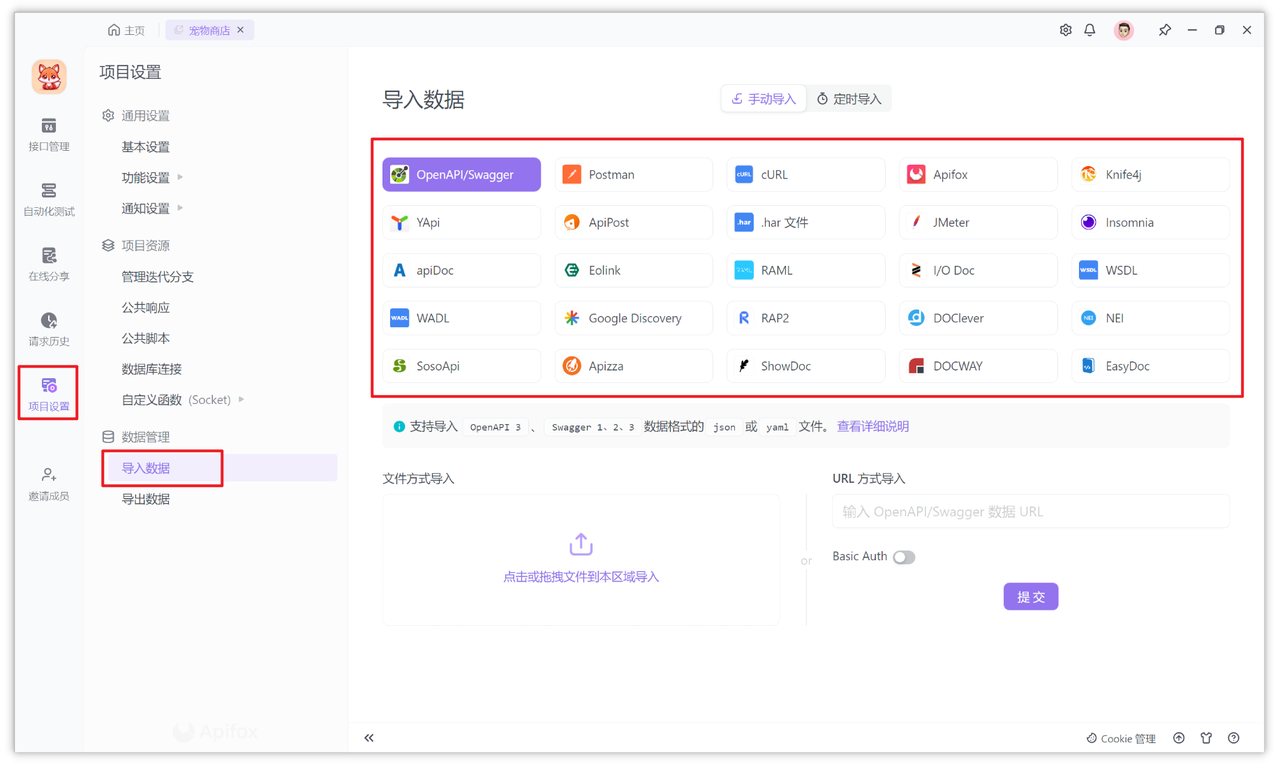Choose Postman import format
This screenshot has width=1280, height=764.
[x=634, y=174]
